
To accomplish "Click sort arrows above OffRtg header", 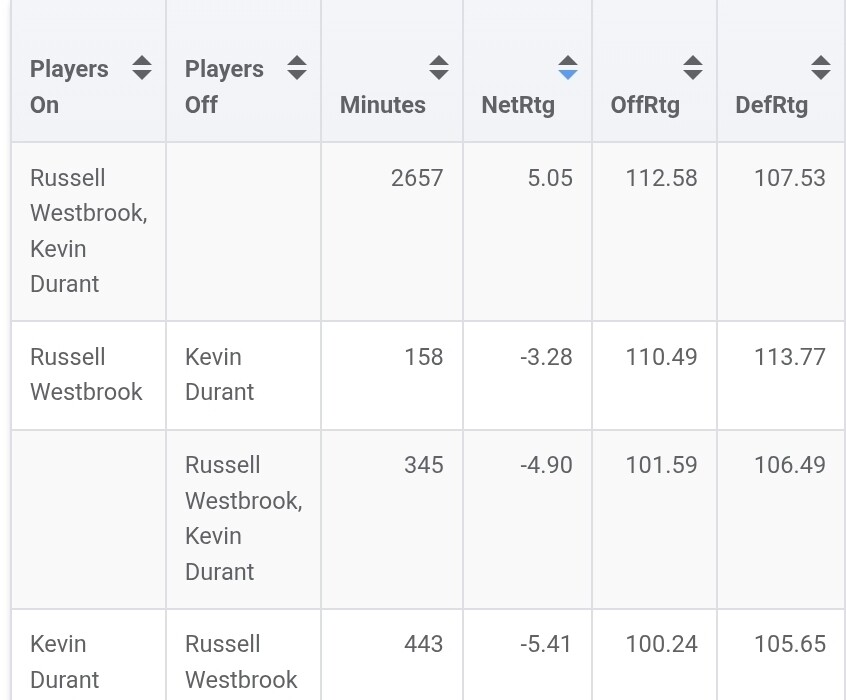I will click(692, 68).
